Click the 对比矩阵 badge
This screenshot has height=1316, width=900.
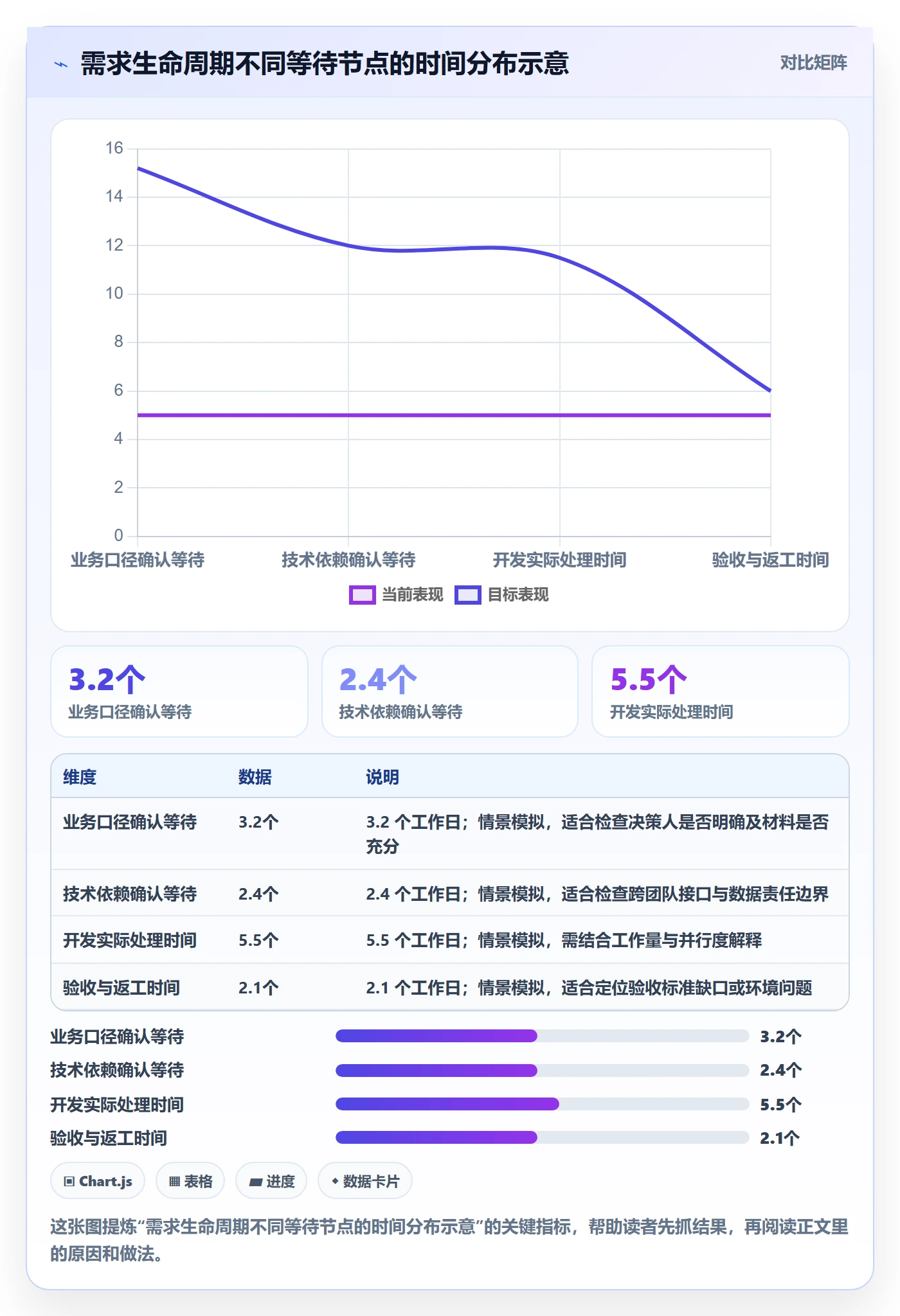813,63
